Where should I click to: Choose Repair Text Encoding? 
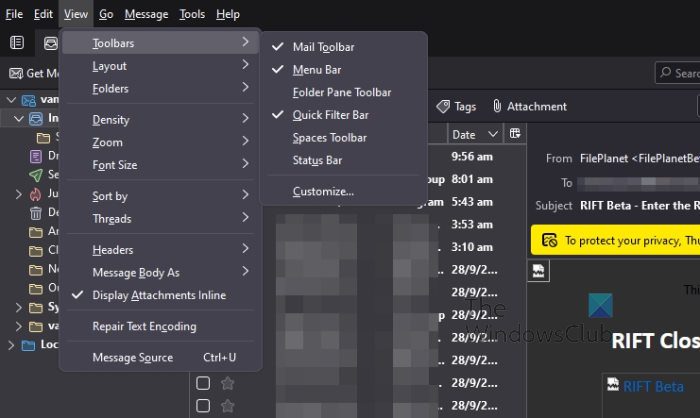click(x=160, y=326)
